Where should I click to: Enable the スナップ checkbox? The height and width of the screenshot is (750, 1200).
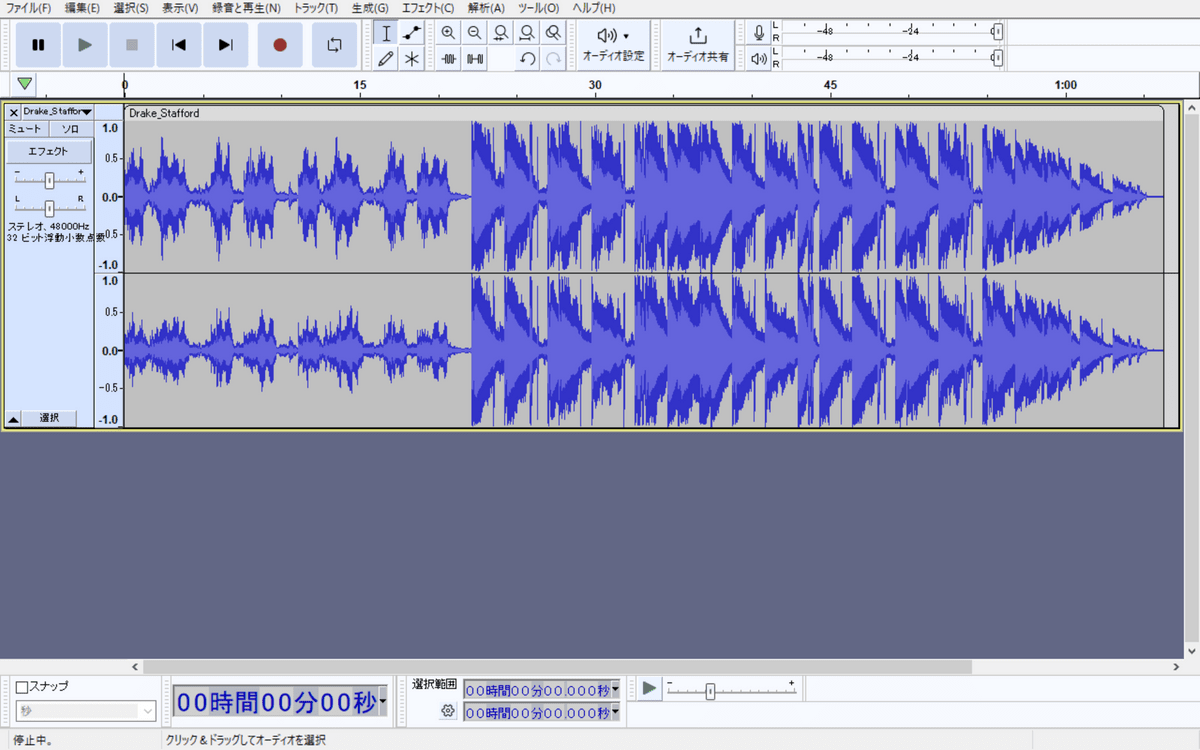pos(22,687)
